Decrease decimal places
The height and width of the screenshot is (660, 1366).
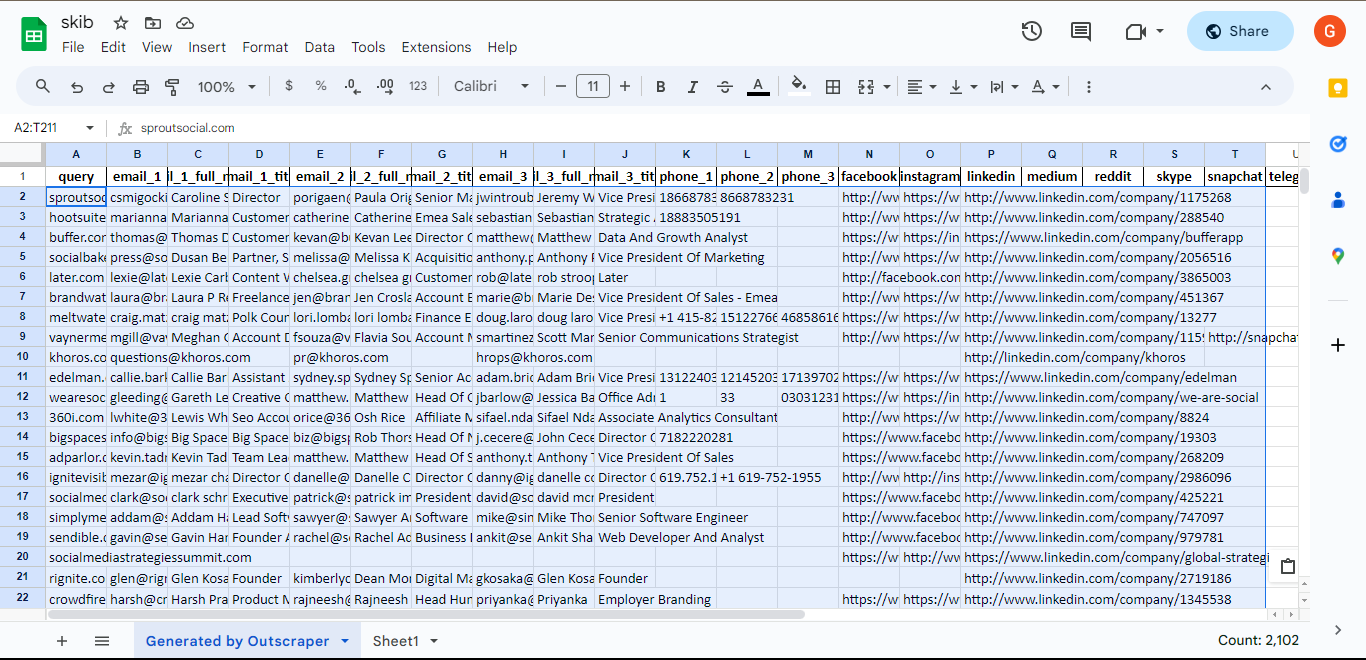(x=352, y=87)
